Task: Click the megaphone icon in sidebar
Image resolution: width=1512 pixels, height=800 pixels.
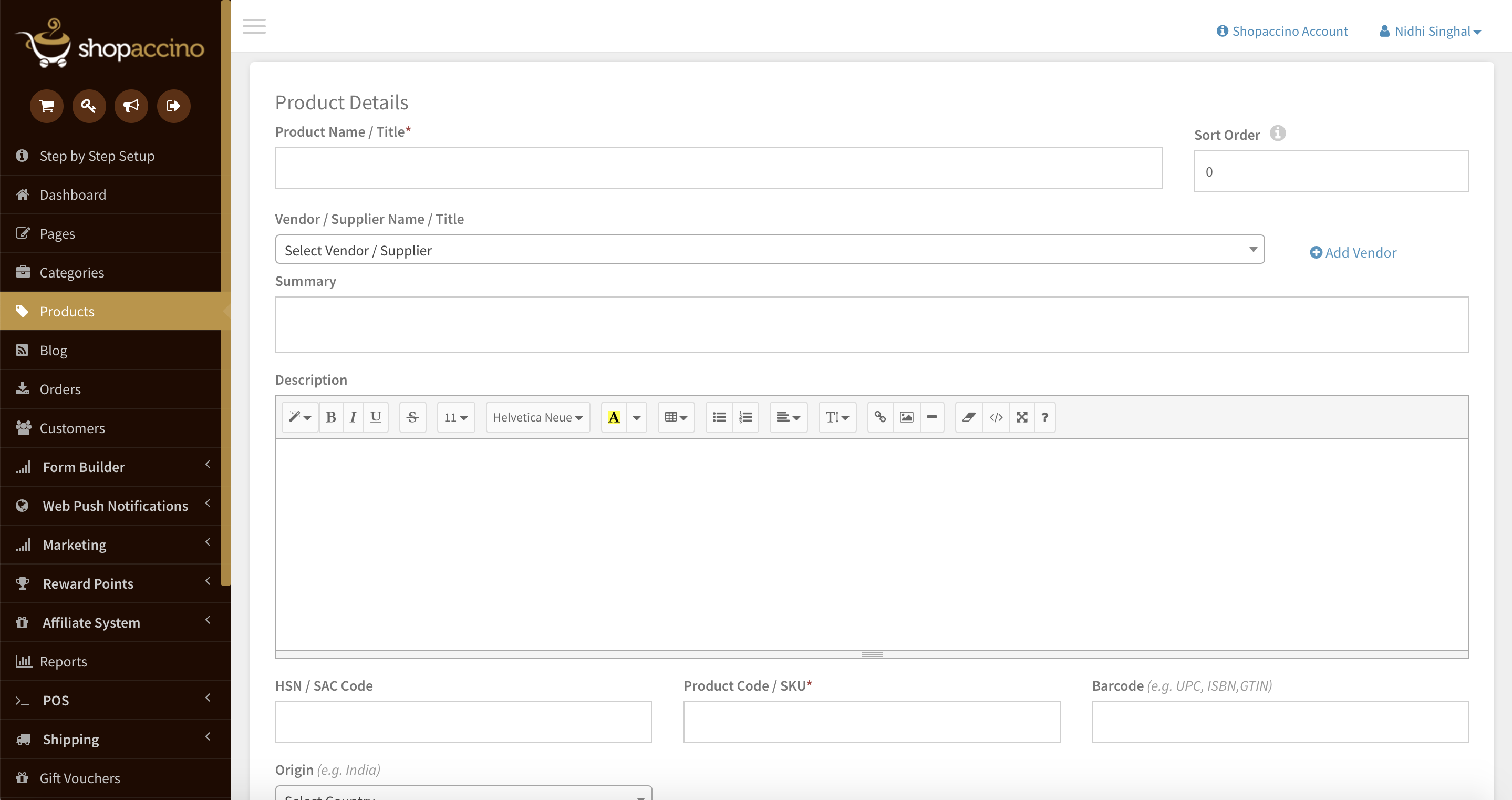Action: (x=131, y=106)
